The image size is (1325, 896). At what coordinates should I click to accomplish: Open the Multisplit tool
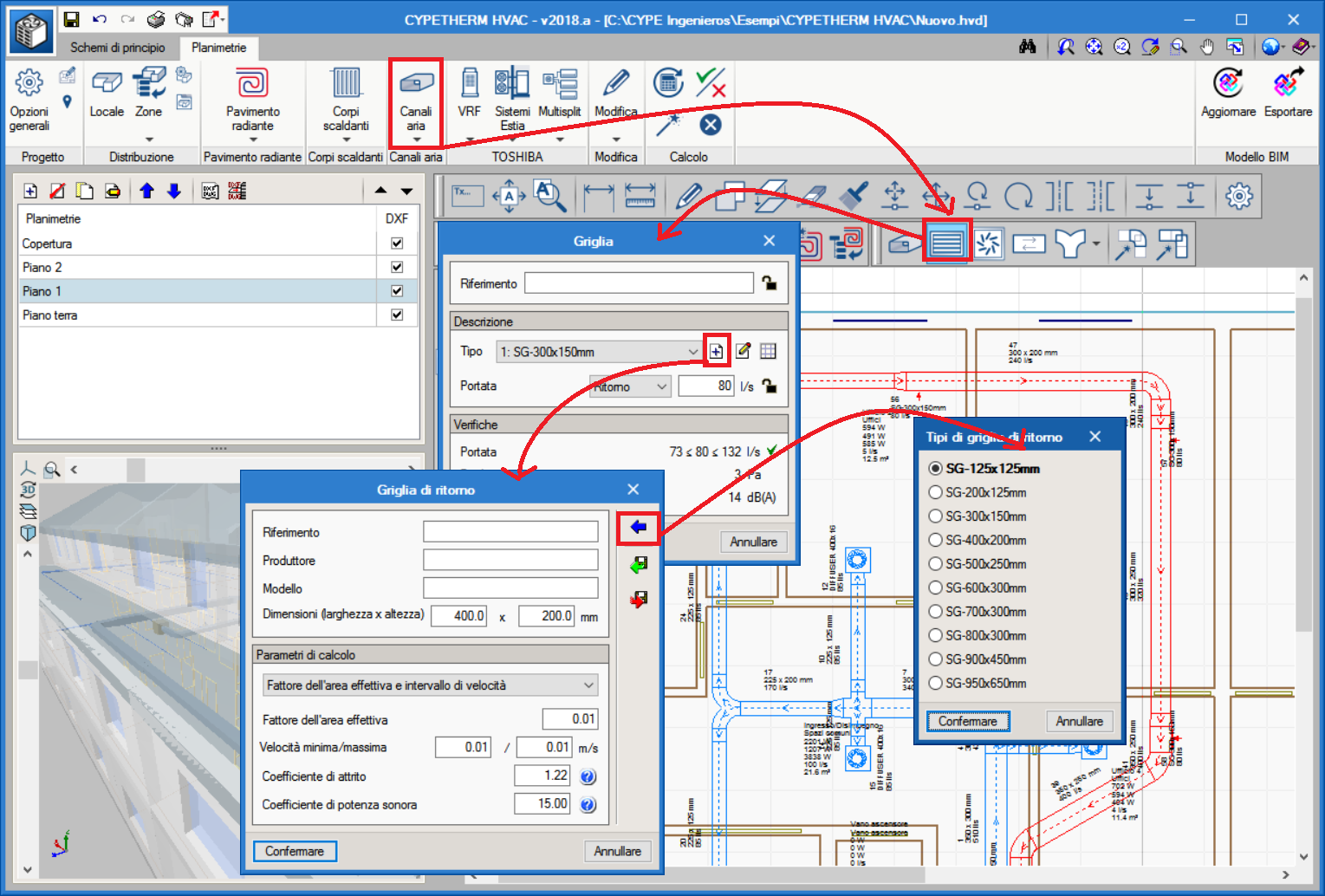tap(560, 94)
